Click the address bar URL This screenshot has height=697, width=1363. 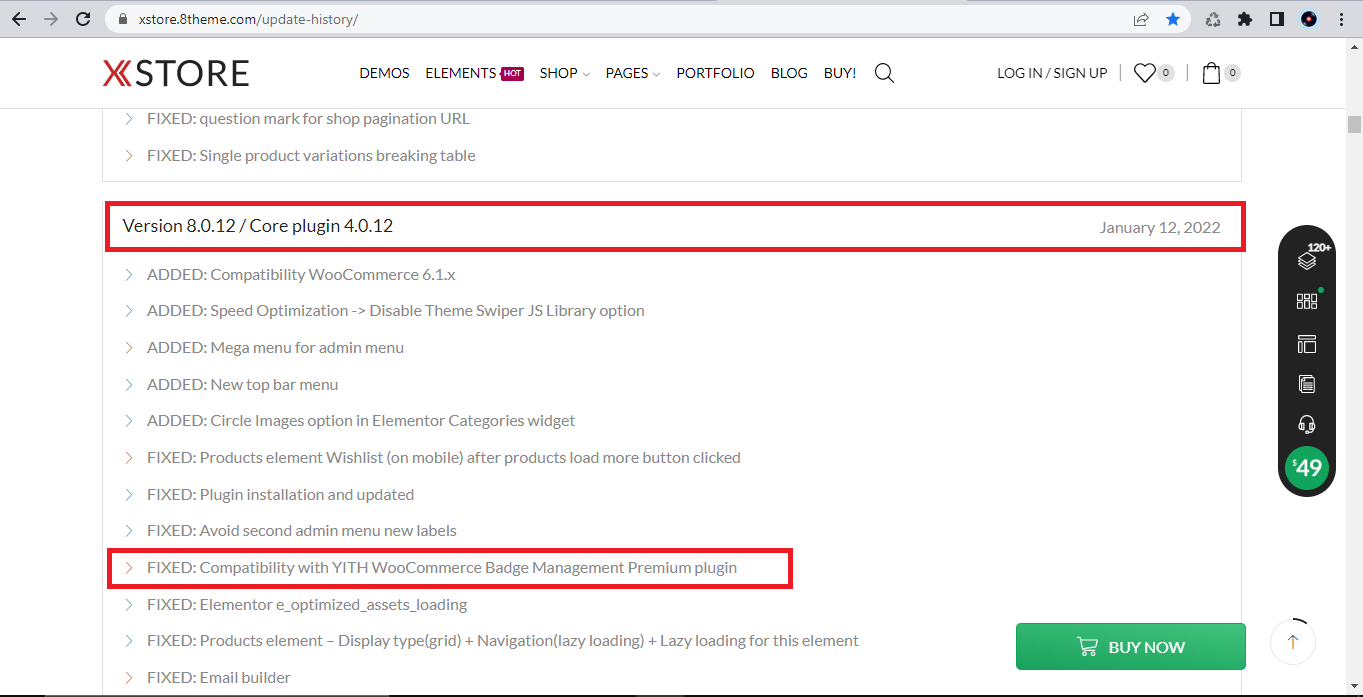[x=246, y=19]
